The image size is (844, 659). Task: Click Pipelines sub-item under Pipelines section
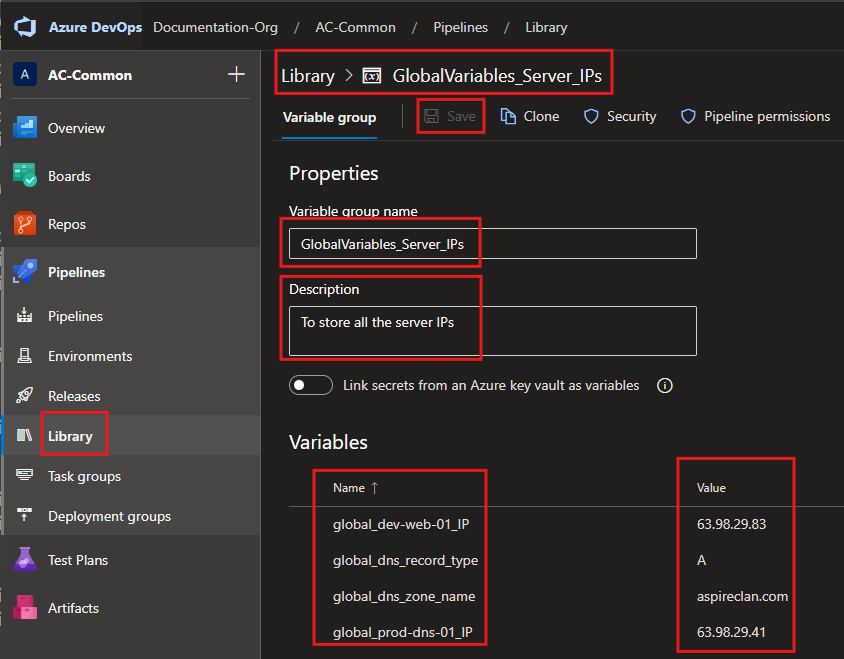[x=75, y=317]
